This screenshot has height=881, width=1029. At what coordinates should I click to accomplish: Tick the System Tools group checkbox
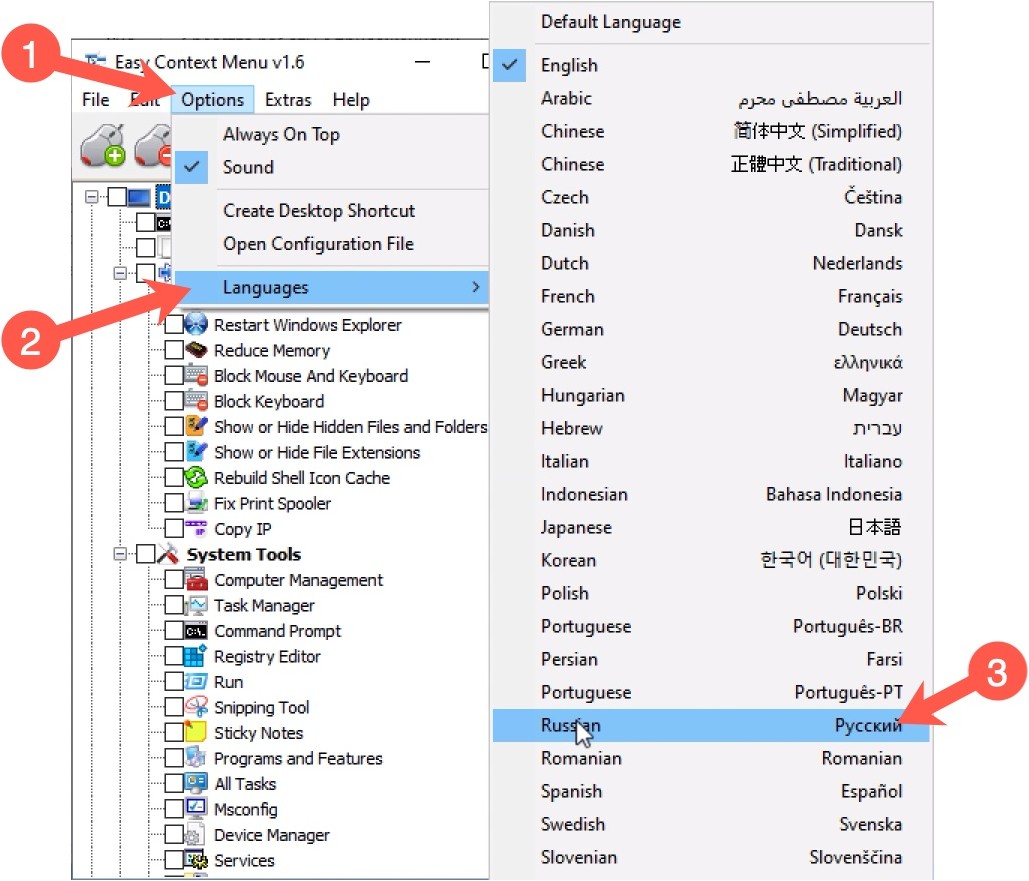146,554
